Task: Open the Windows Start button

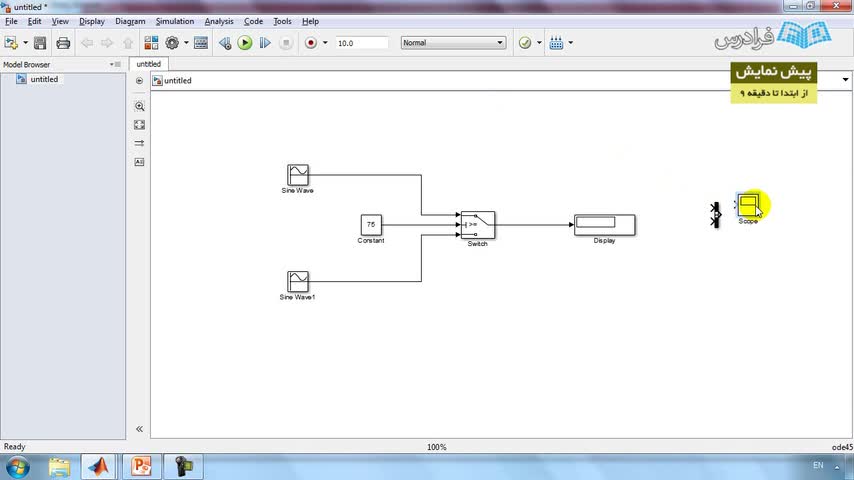Action: (x=17, y=467)
